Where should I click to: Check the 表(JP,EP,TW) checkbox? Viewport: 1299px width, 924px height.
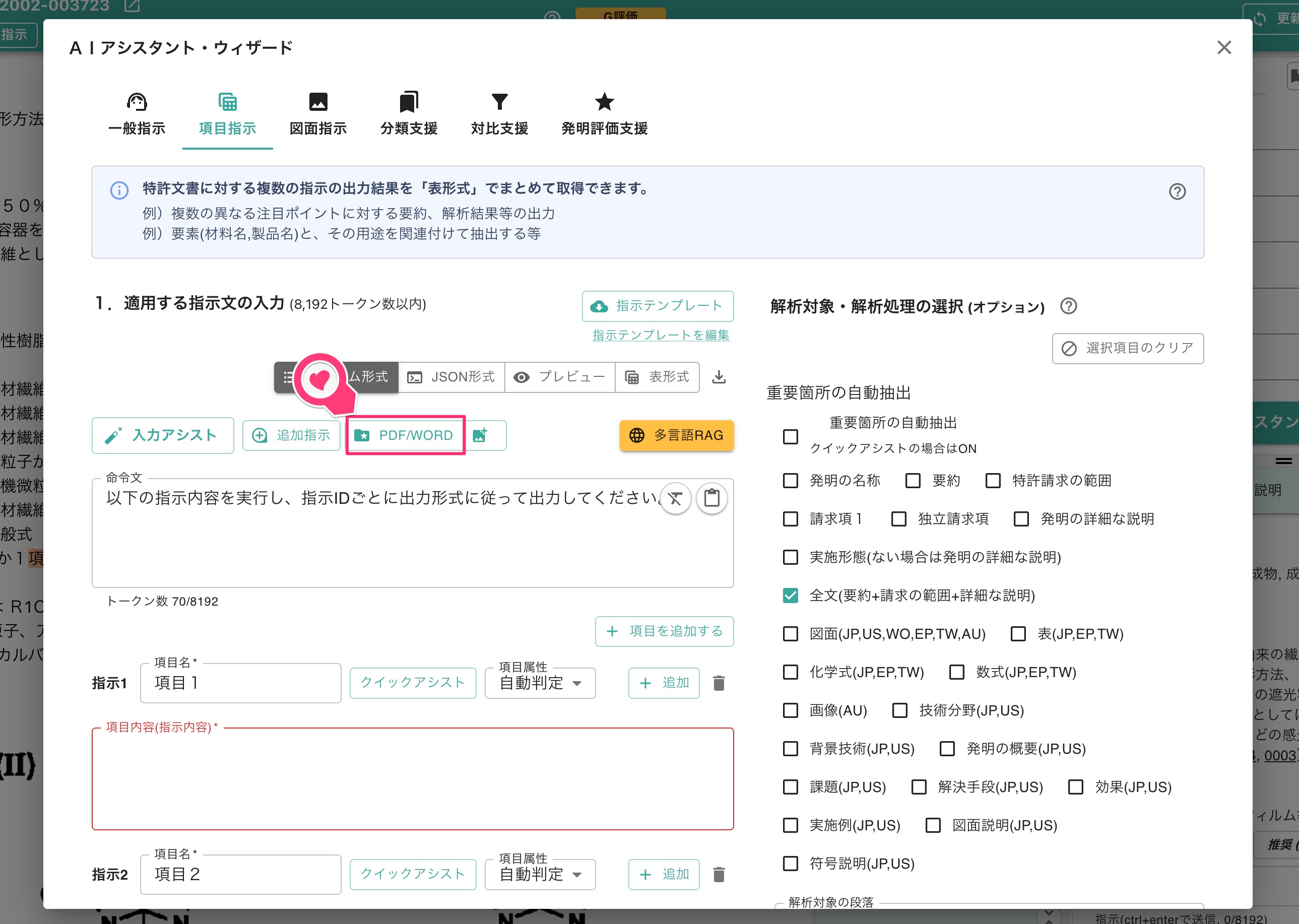click(1018, 634)
